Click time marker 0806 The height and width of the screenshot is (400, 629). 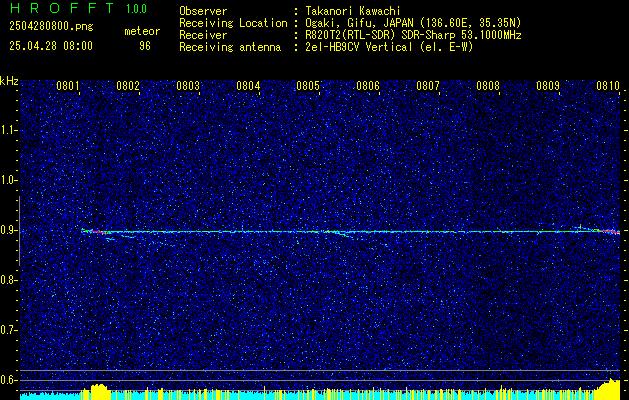click(x=368, y=86)
